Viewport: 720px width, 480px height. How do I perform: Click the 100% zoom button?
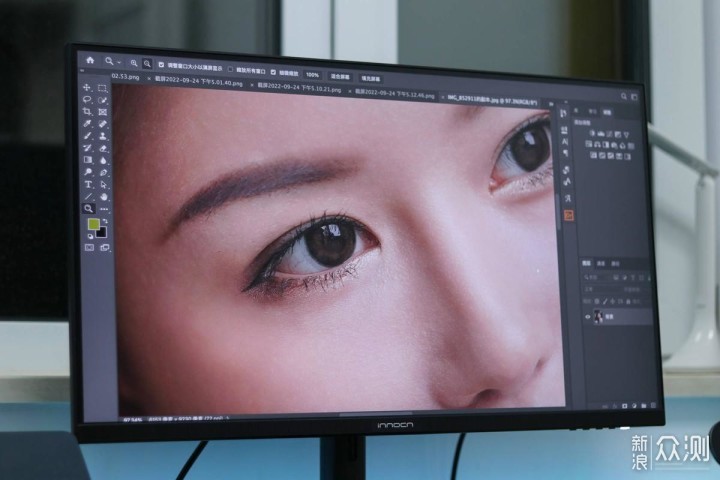[312, 74]
